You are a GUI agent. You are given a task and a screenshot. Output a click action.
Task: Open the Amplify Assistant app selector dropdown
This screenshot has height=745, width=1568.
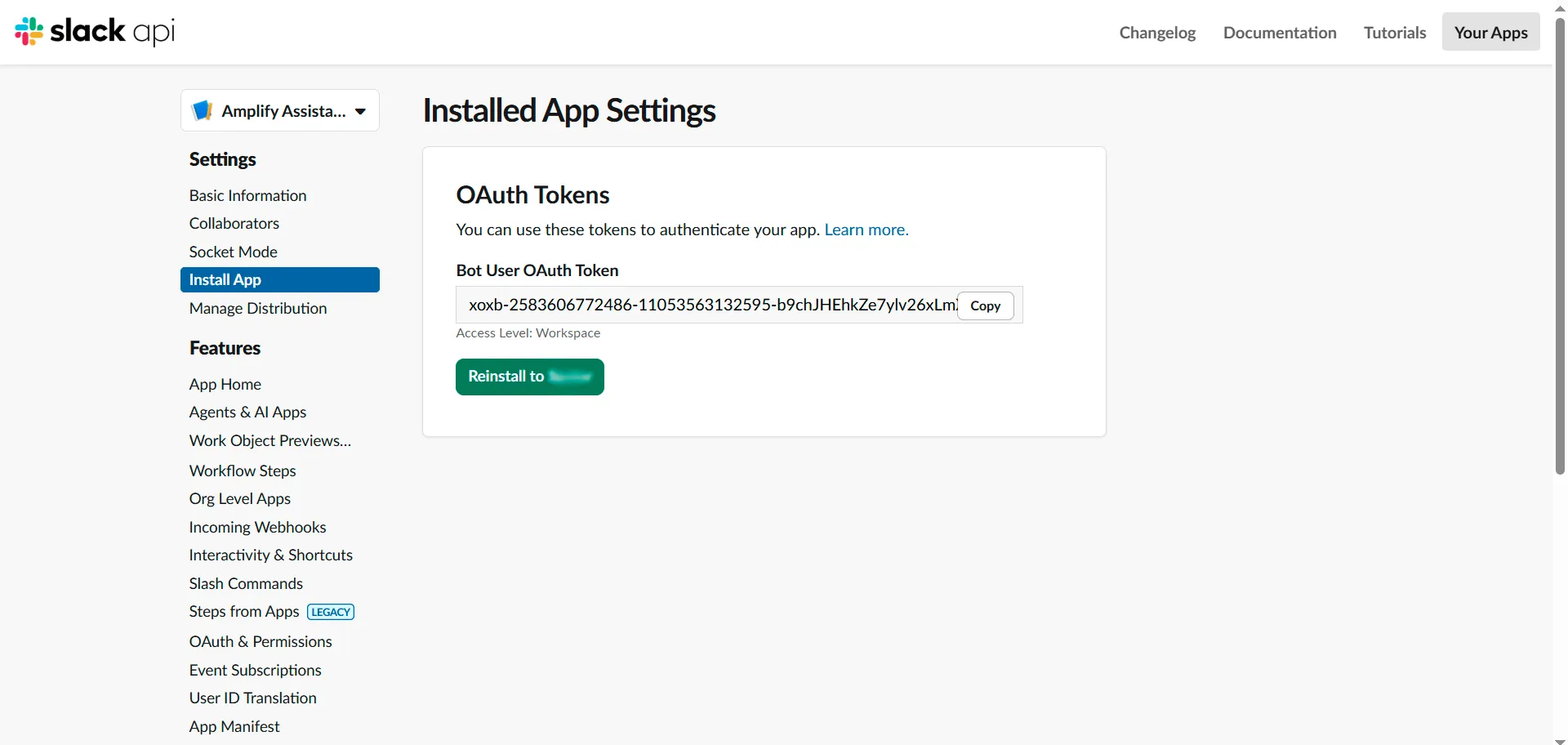279,110
